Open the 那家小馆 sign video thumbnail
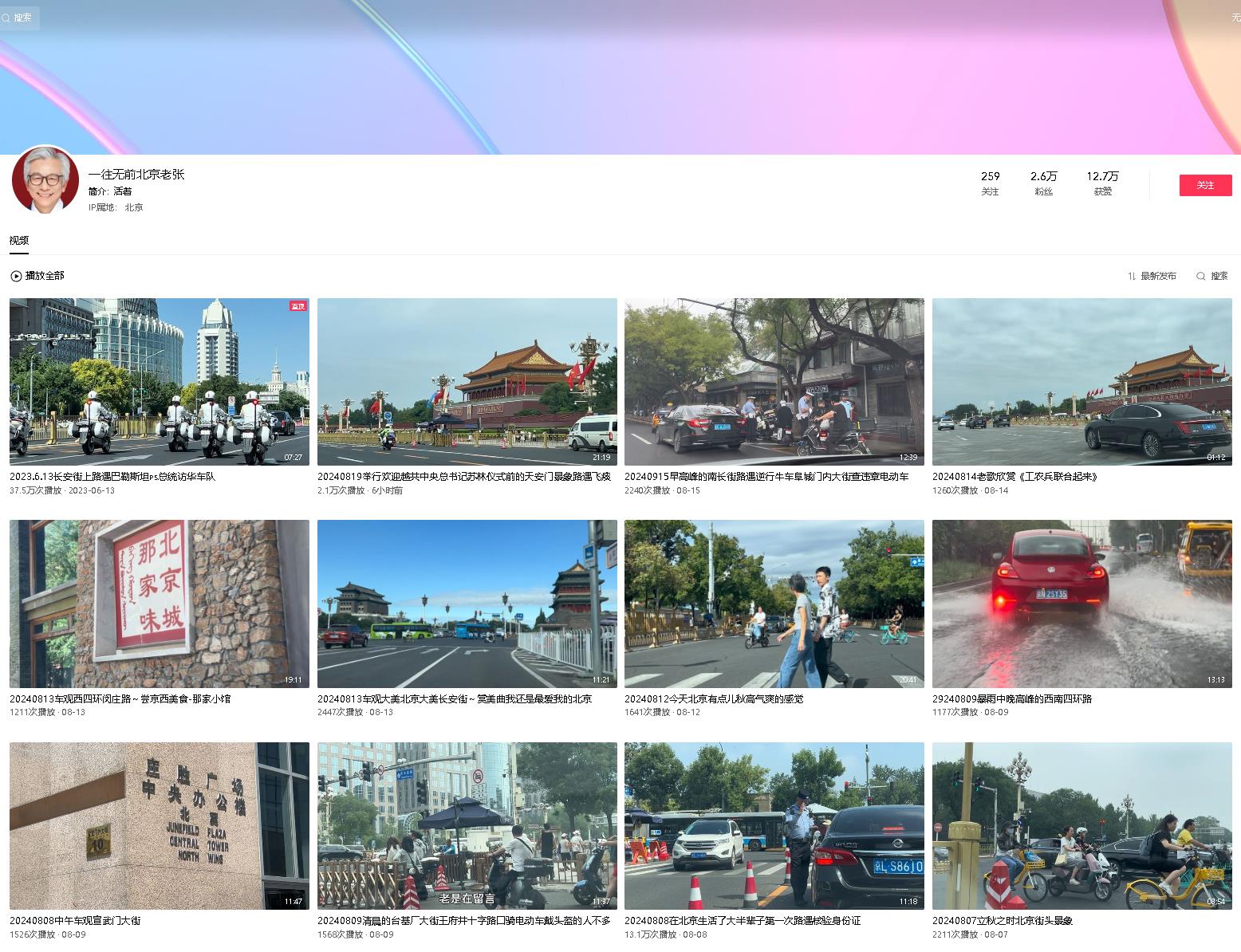This screenshot has width=1241, height=952. coord(160,604)
